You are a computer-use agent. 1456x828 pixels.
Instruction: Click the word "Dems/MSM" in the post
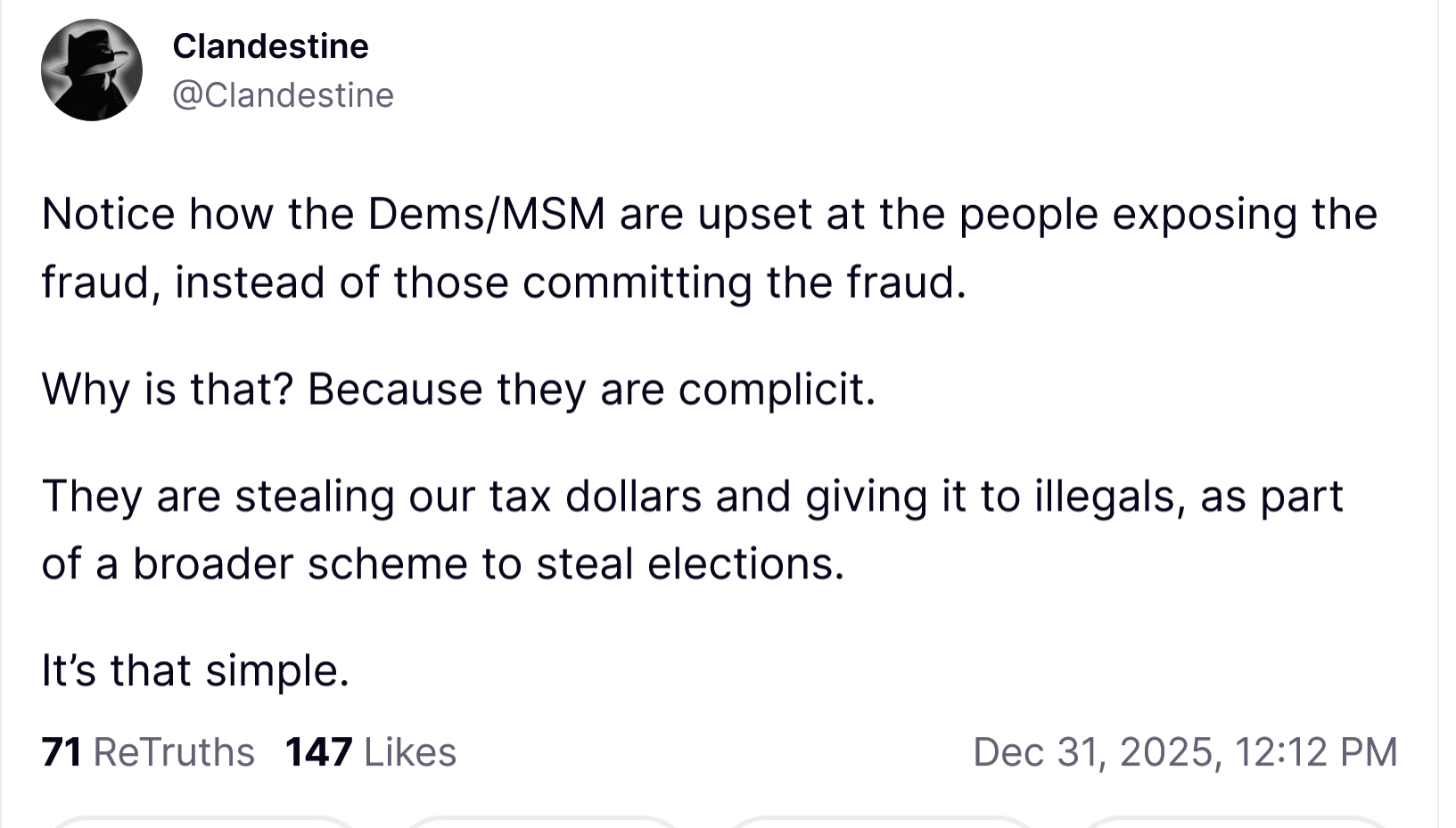coord(486,215)
